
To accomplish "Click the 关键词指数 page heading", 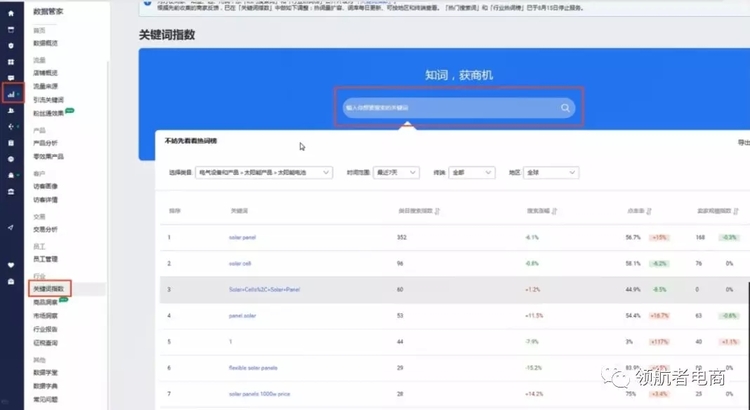I will [167, 35].
